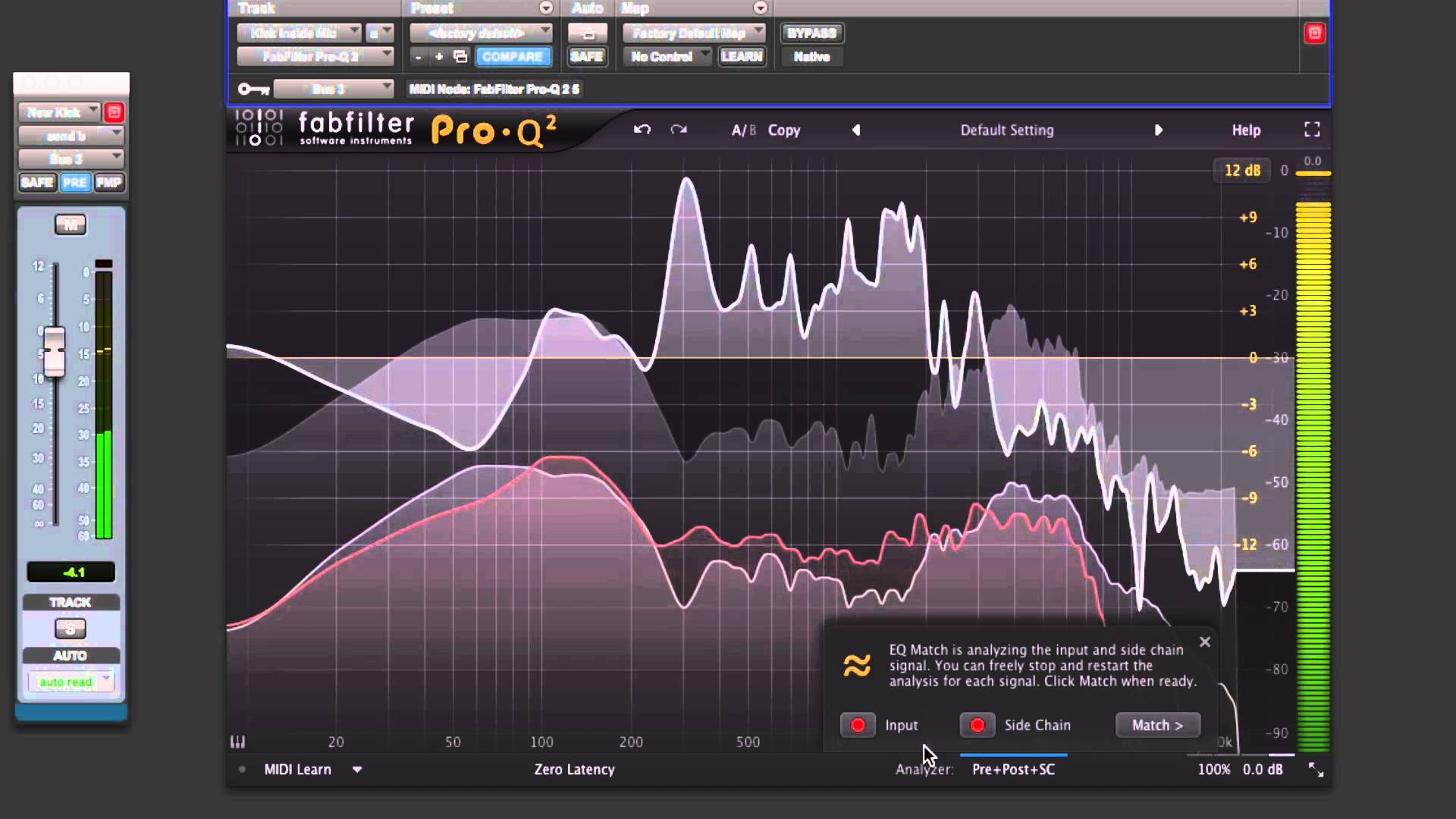
Task: Click the 100% gain scale control
Action: point(1214,770)
